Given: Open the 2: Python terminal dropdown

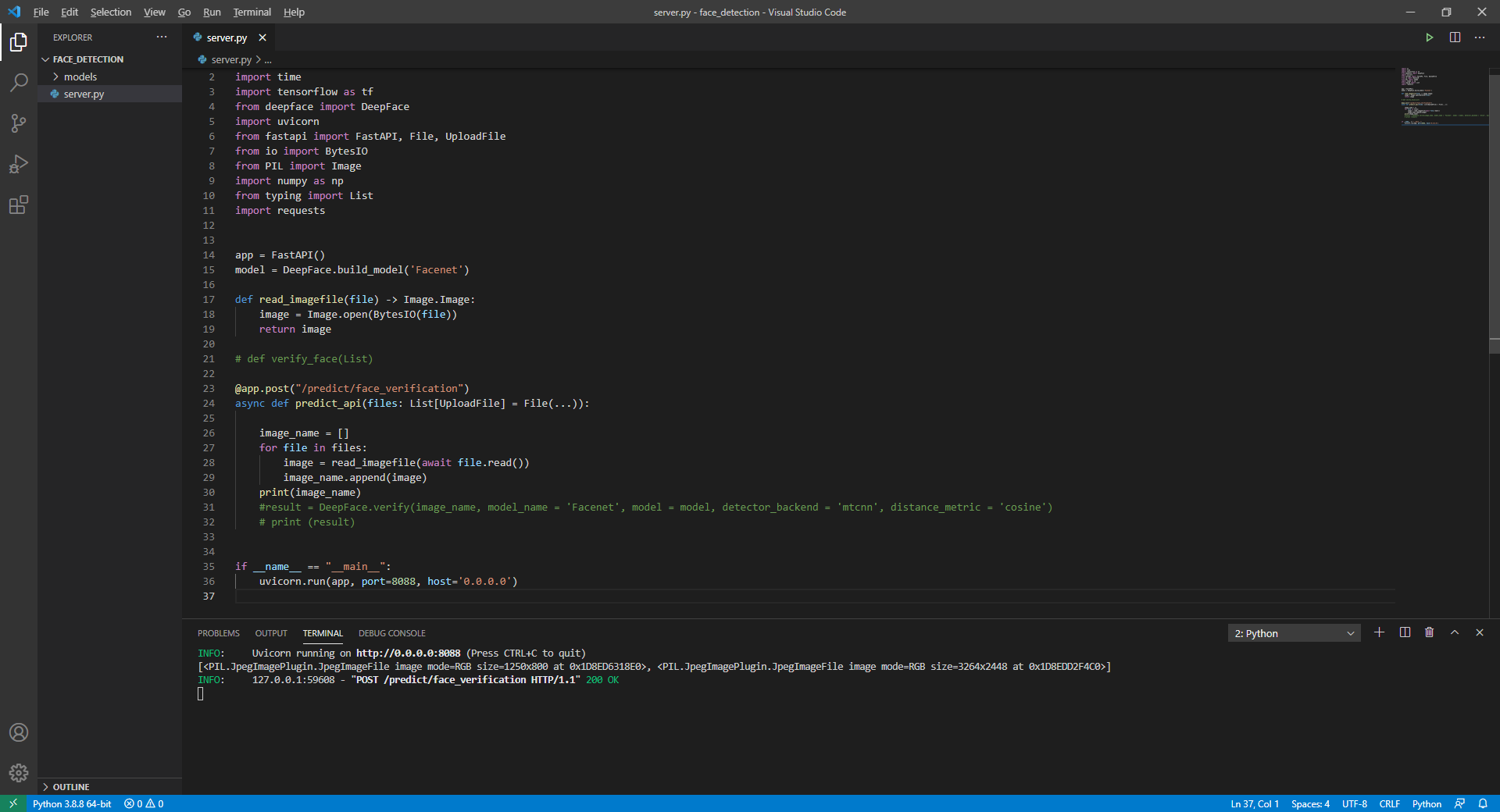Looking at the screenshot, I should coord(1293,633).
